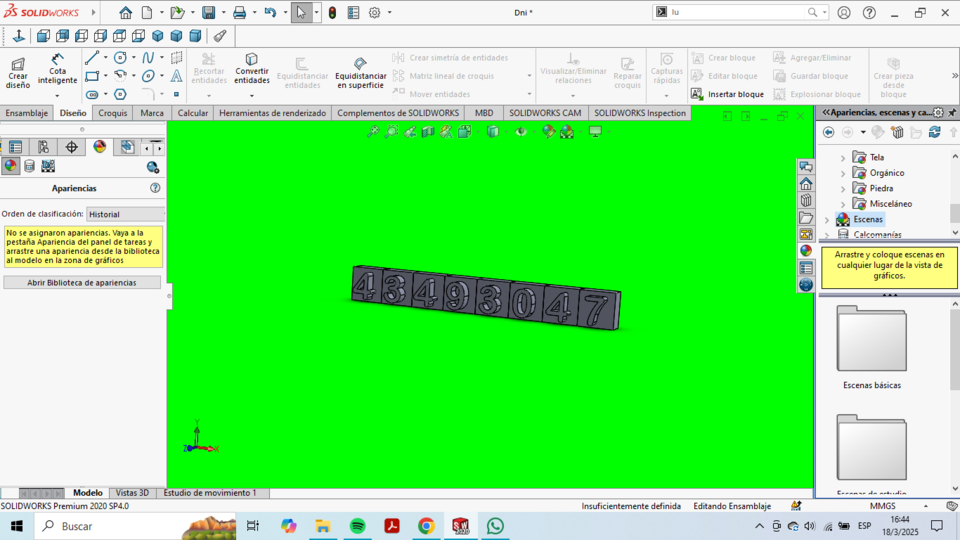Click the Edit Appearance icon in heads-up toolbar

[x=549, y=132]
